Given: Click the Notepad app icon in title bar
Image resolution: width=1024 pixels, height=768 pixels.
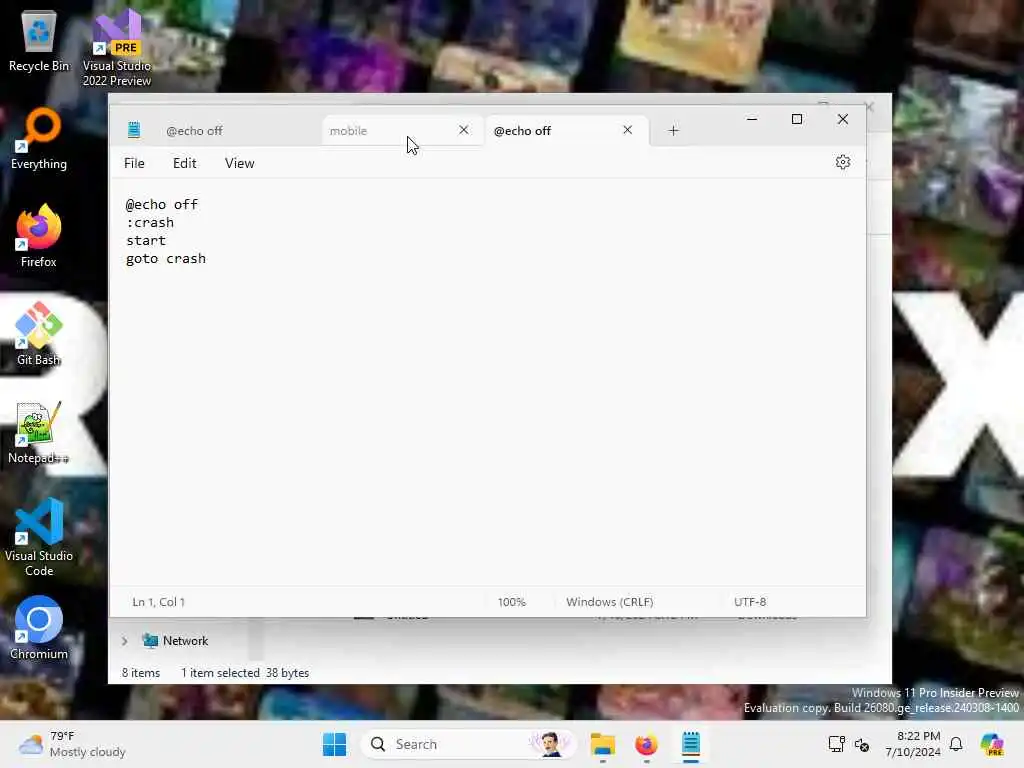Looking at the screenshot, I should click(x=134, y=130).
